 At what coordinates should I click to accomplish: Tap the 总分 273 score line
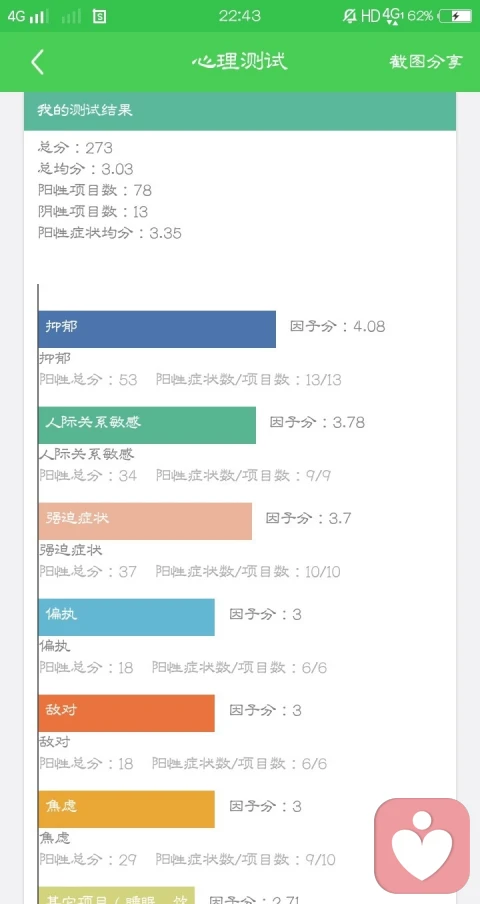pos(75,148)
